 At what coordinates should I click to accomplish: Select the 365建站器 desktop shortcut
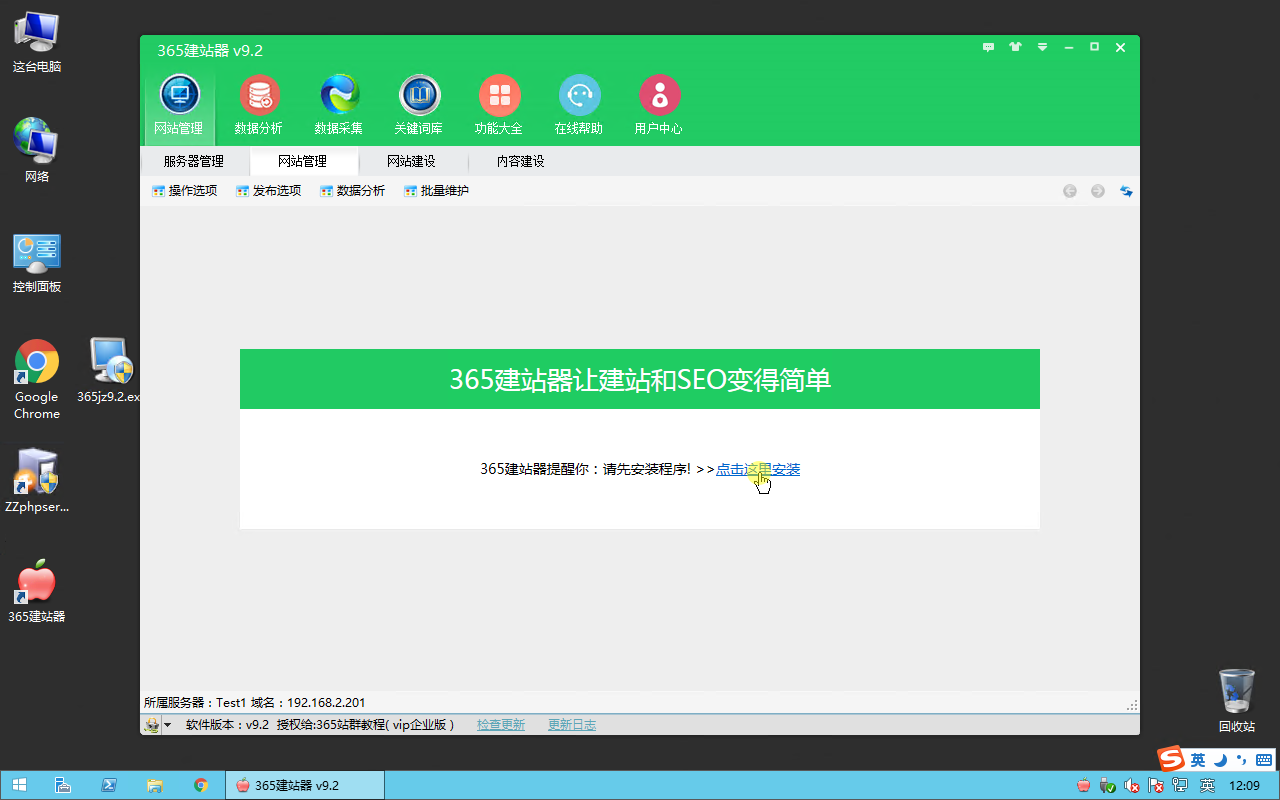click(x=37, y=590)
